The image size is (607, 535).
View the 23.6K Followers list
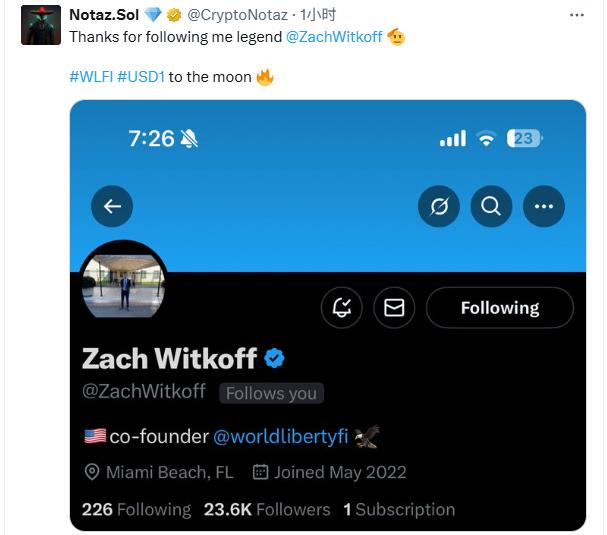click(x=267, y=509)
